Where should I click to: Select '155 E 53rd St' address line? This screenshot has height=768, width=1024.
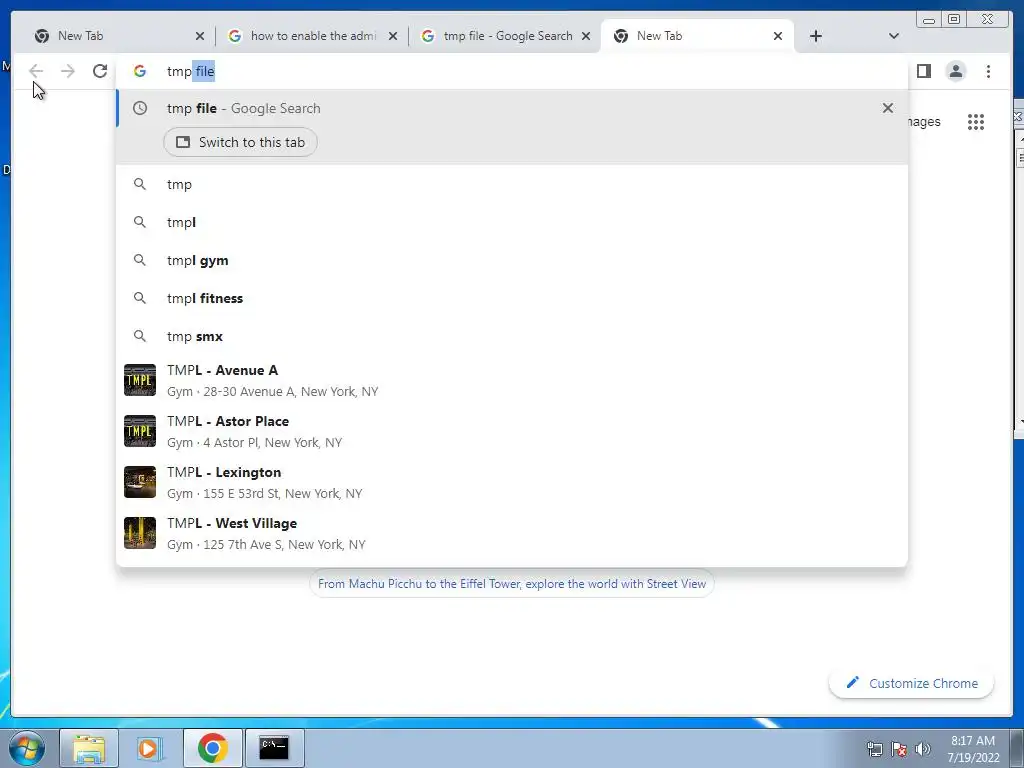pyautogui.click(x=283, y=494)
